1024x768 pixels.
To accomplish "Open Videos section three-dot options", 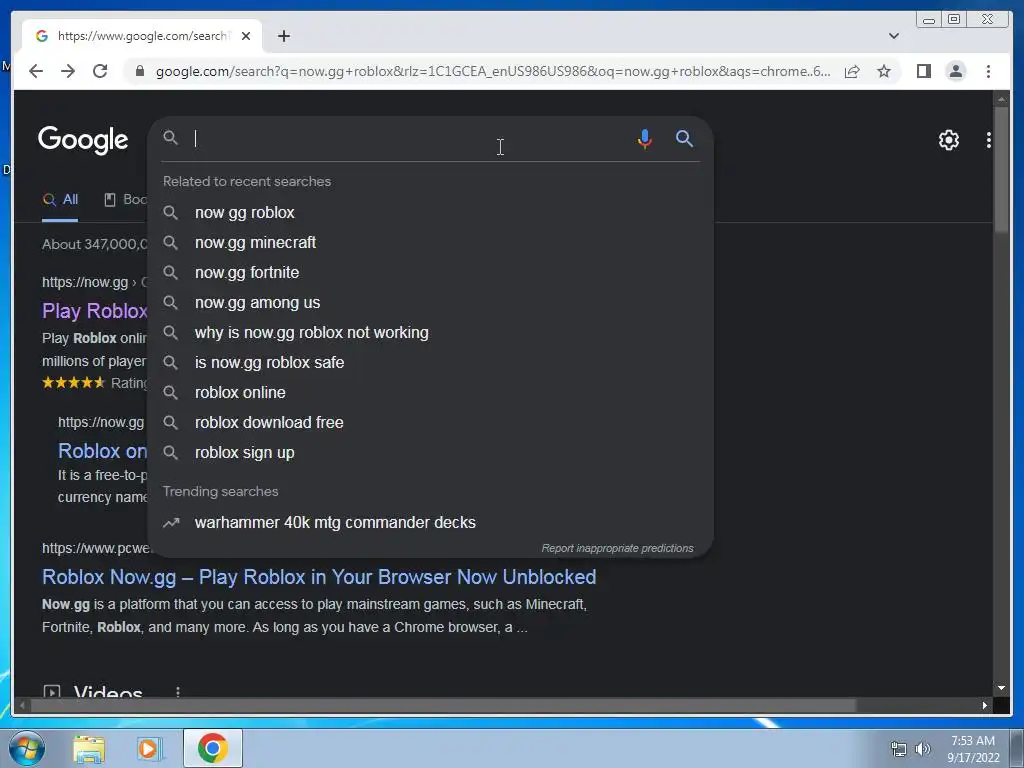I will [x=178, y=691].
